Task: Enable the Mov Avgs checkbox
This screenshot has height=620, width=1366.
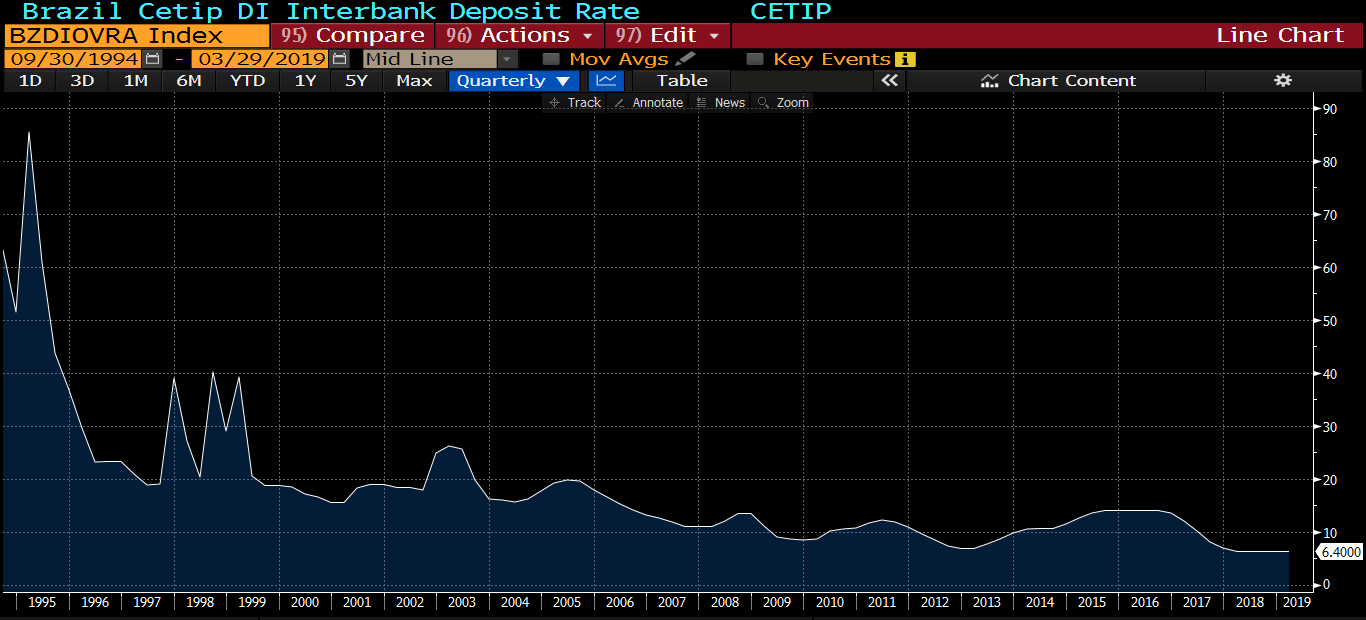Action: pos(550,59)
